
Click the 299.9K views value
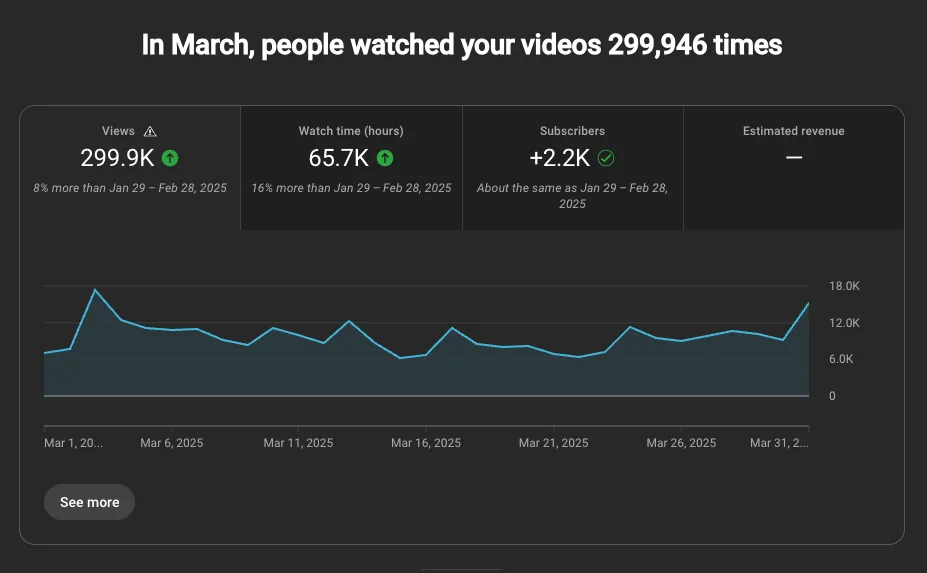[117, 158]
